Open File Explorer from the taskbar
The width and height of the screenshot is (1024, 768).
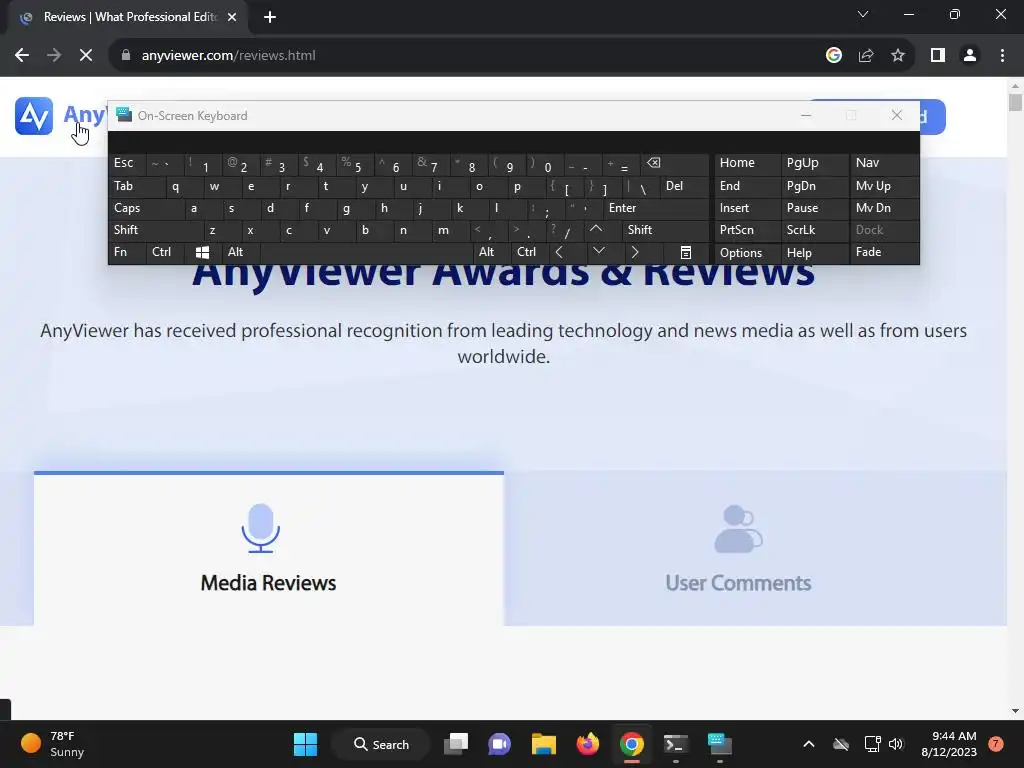click(x=543, y=744)
